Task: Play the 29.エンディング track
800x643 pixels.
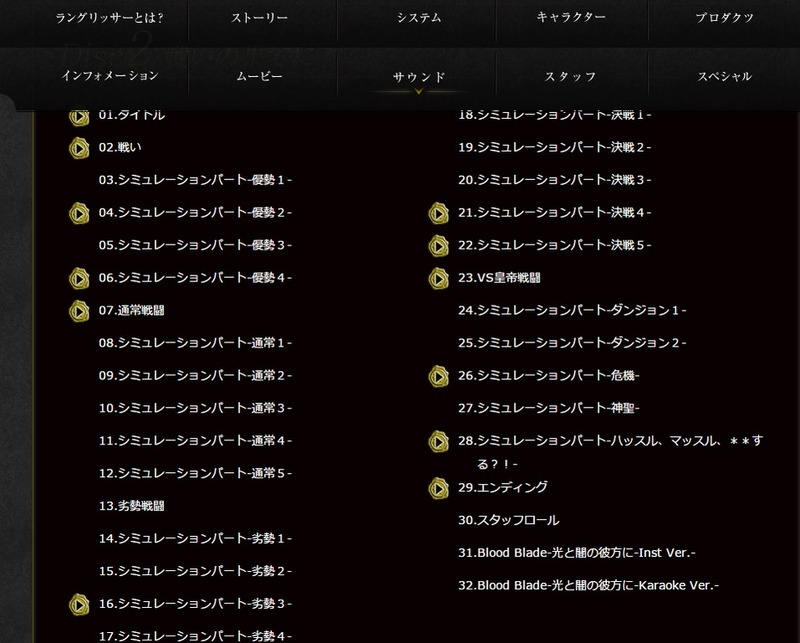Action: coord(438,488)
